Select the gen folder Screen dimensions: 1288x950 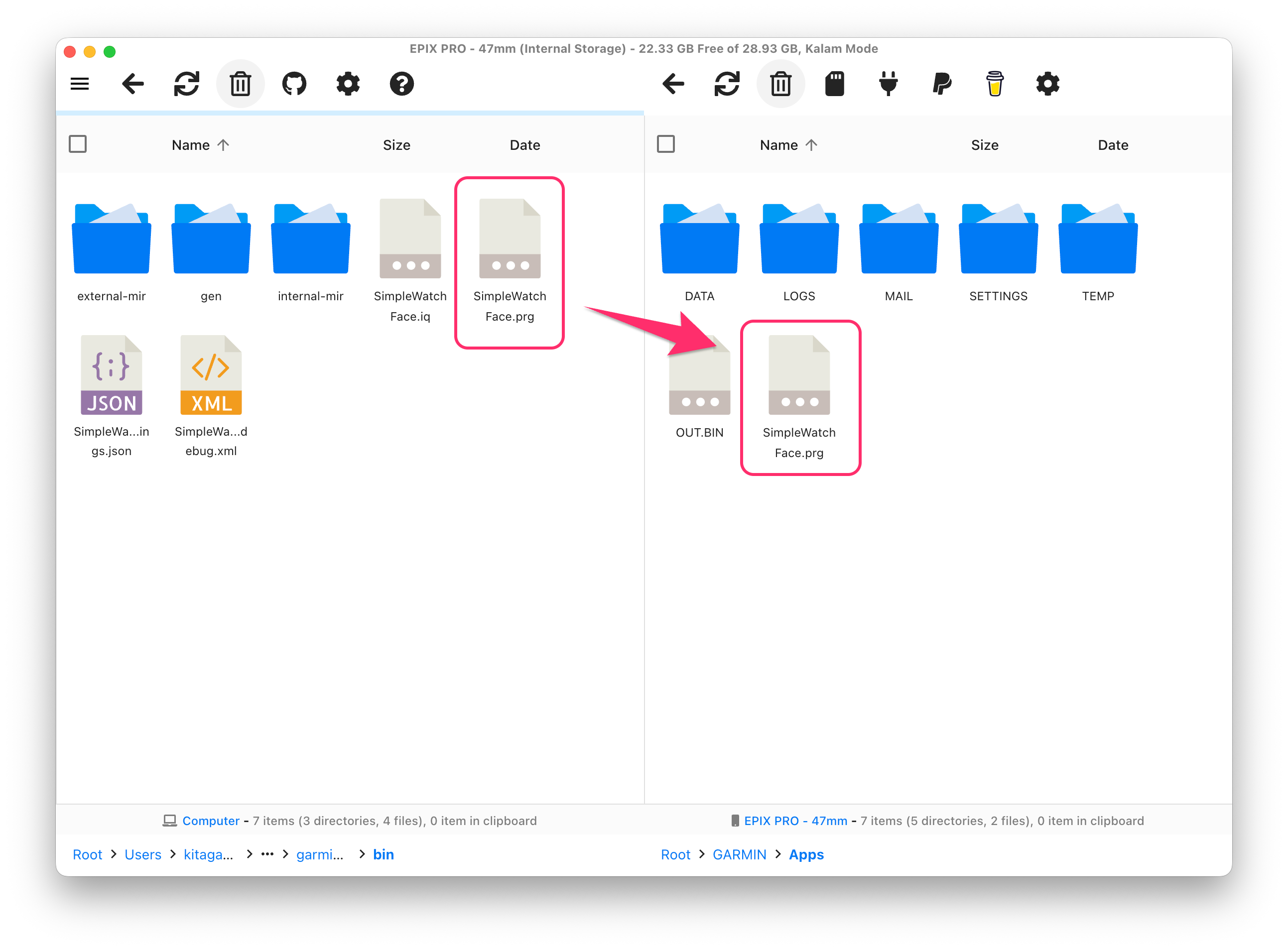(211, 252)
